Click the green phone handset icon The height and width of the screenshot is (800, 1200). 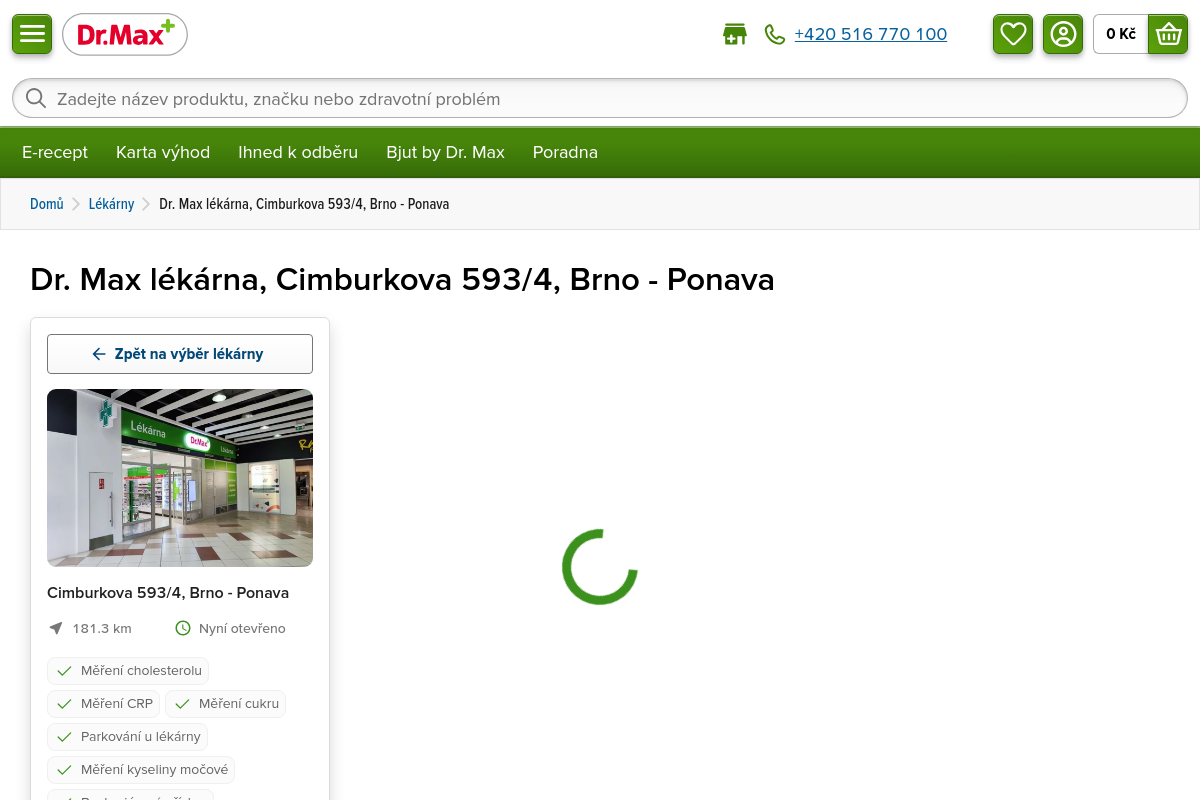click(x=775, y=34)
